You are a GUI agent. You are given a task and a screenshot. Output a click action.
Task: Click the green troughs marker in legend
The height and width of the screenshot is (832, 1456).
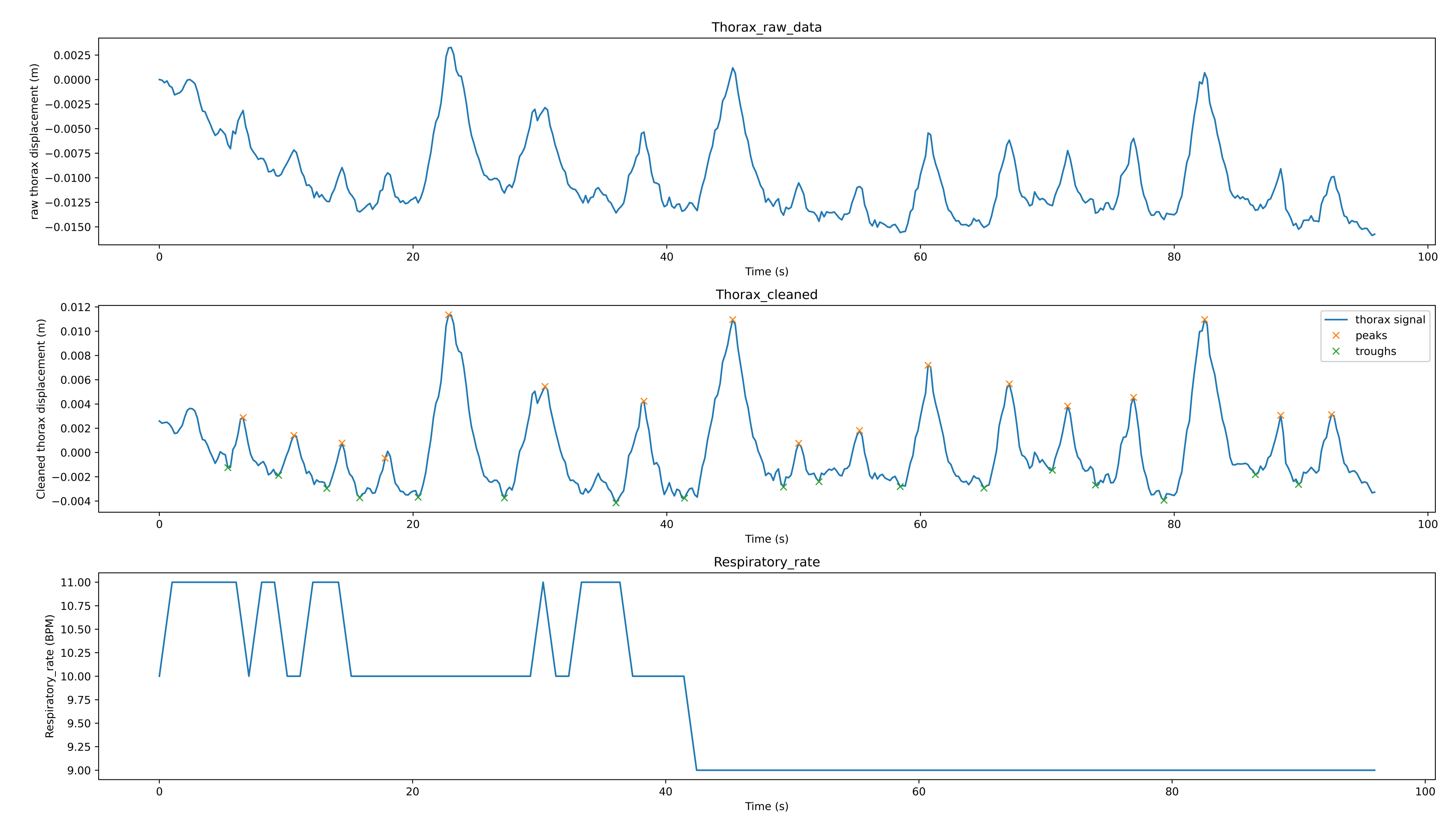point(1335,351)
